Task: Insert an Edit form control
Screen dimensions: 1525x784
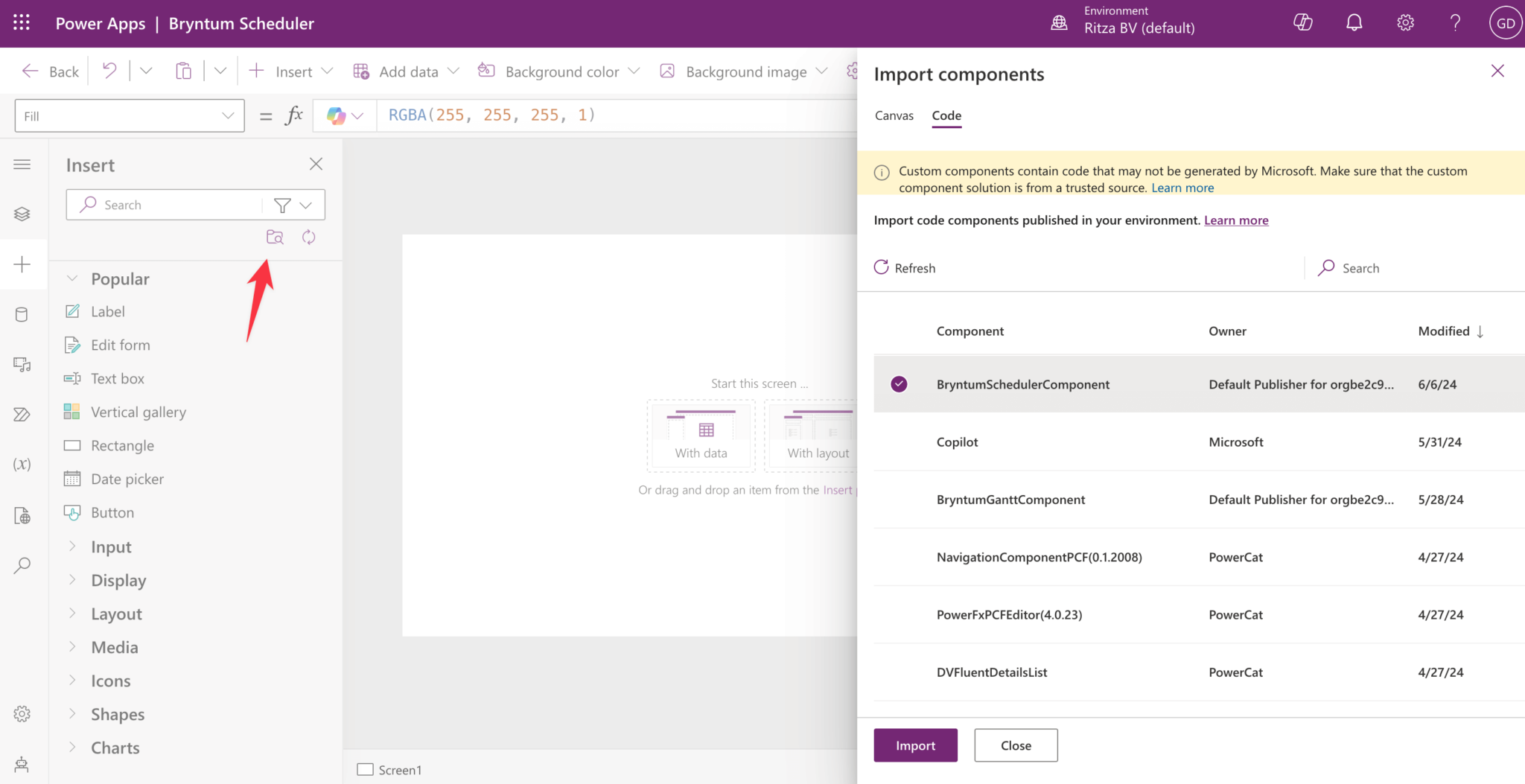Action: pos(120,345)
